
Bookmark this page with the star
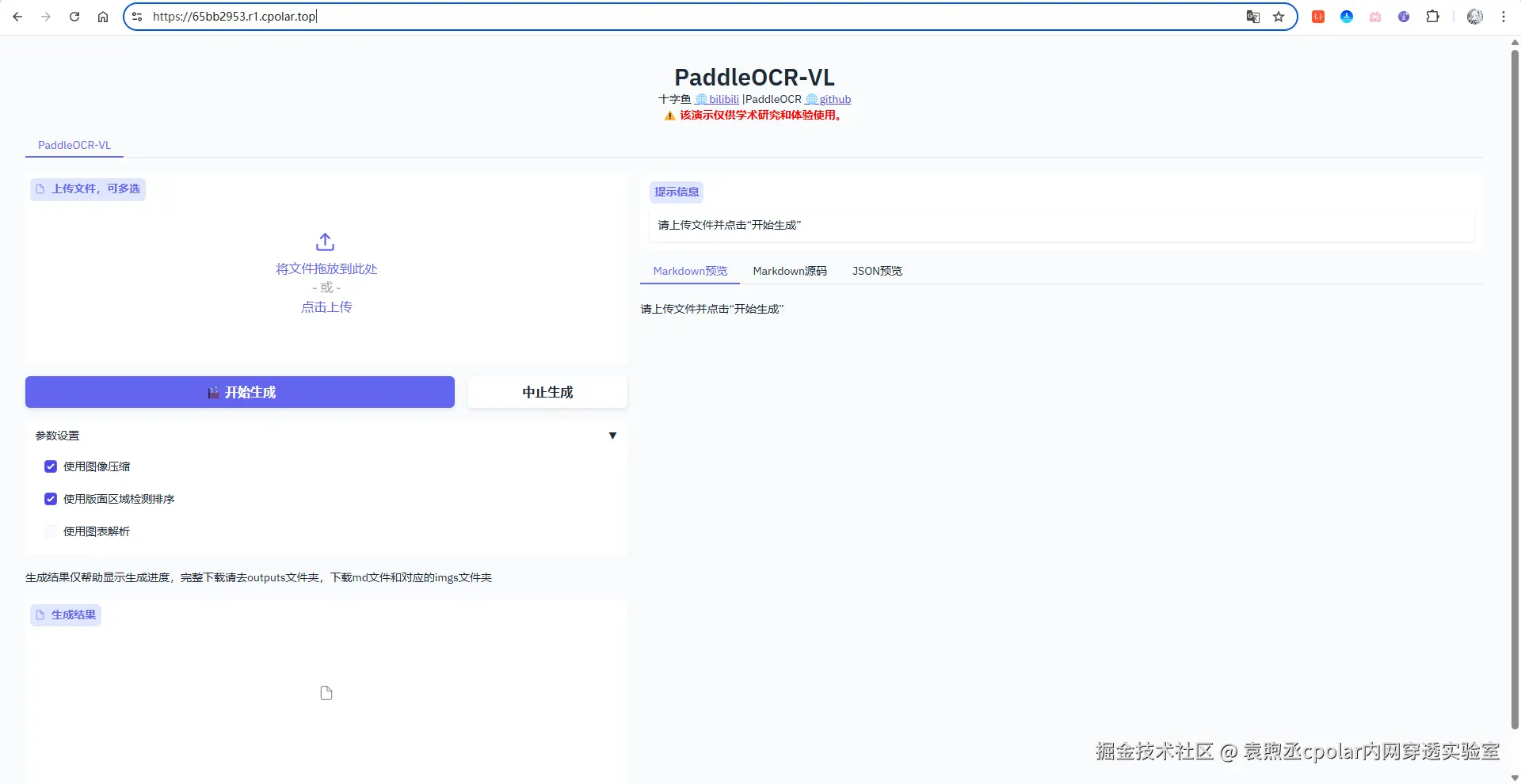1279,17
